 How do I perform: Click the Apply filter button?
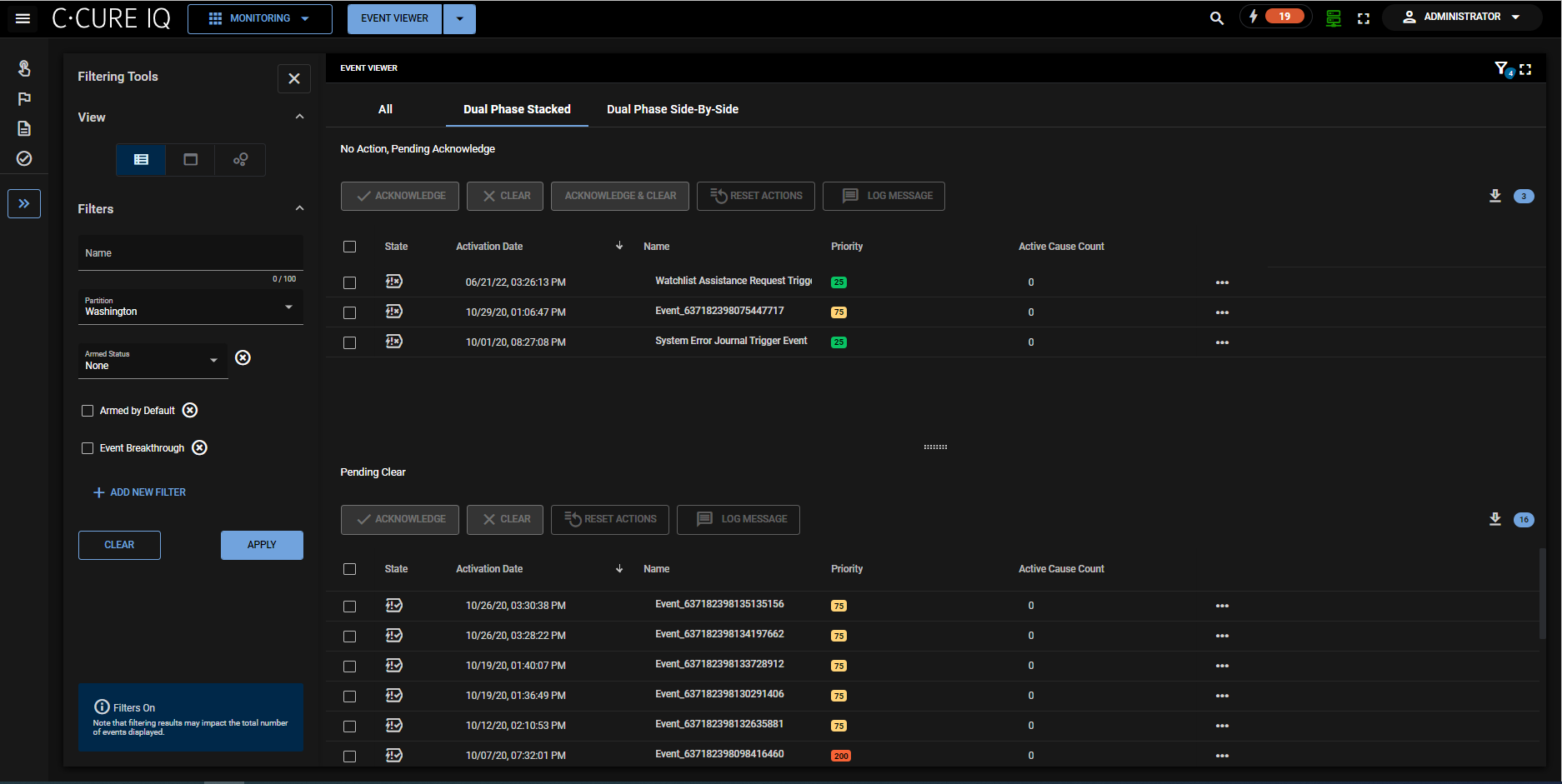click(262, 545)
